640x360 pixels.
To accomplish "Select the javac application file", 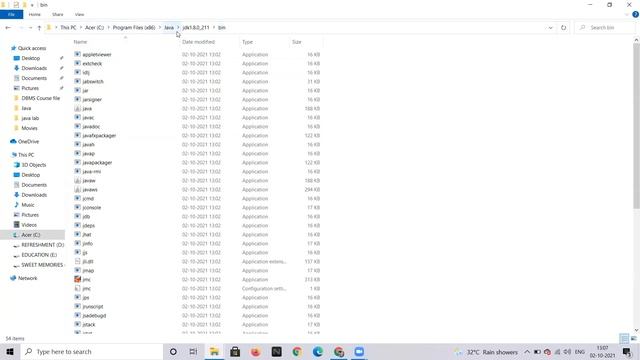I will [88, 118].
